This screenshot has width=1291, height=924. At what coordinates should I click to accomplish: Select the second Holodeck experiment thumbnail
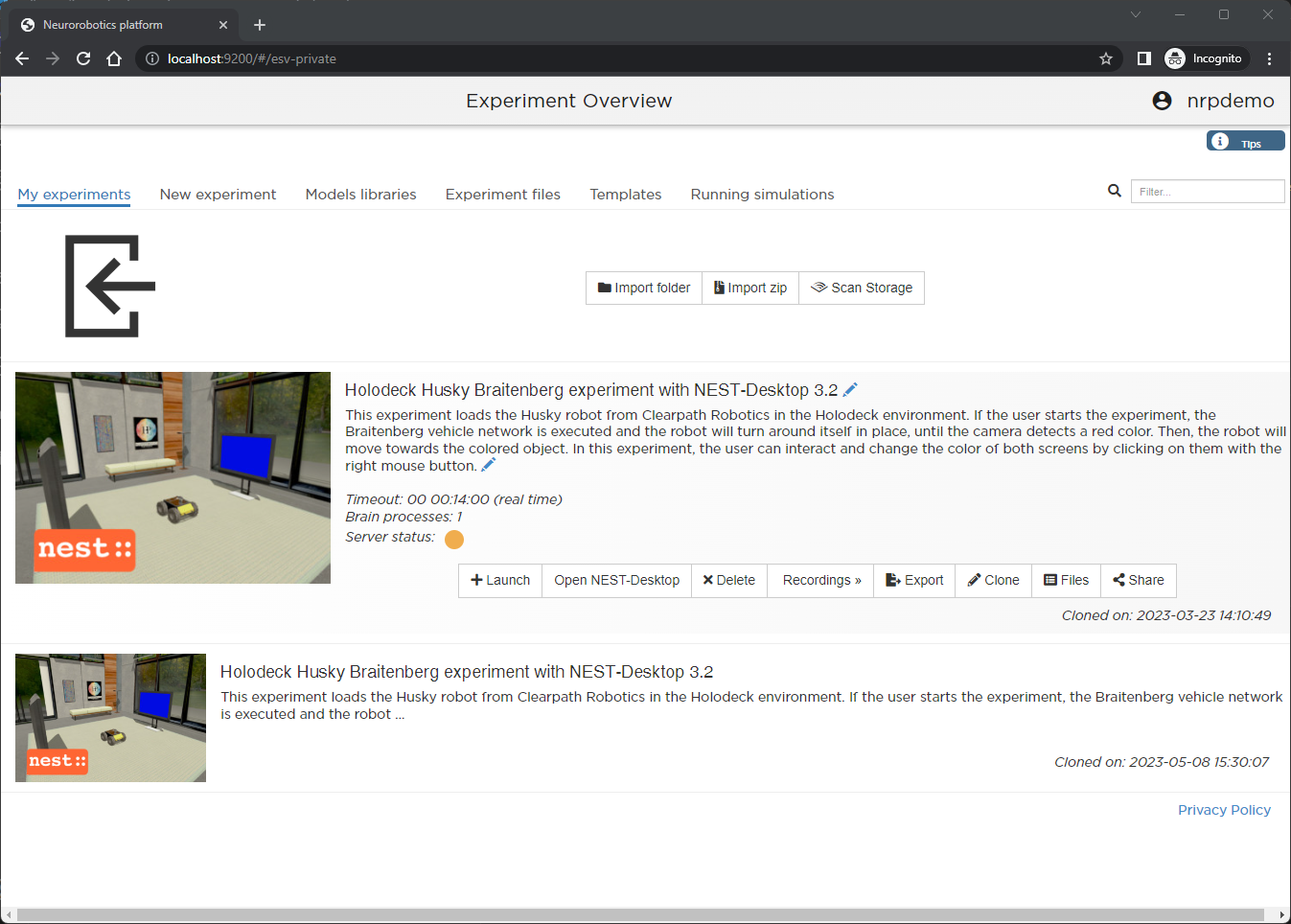[110, 718]
